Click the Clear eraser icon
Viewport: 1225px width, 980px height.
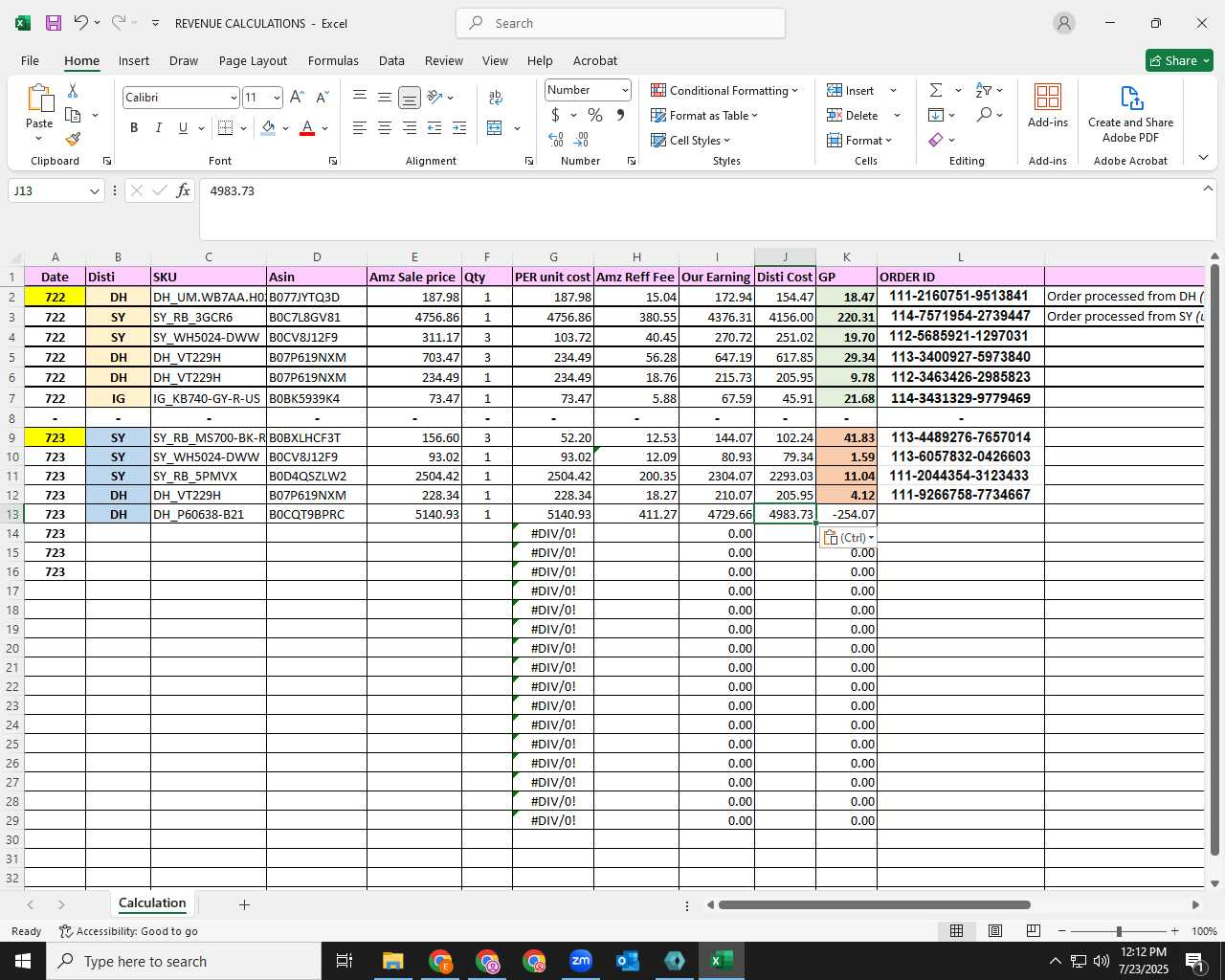click(x=936, y=140)
